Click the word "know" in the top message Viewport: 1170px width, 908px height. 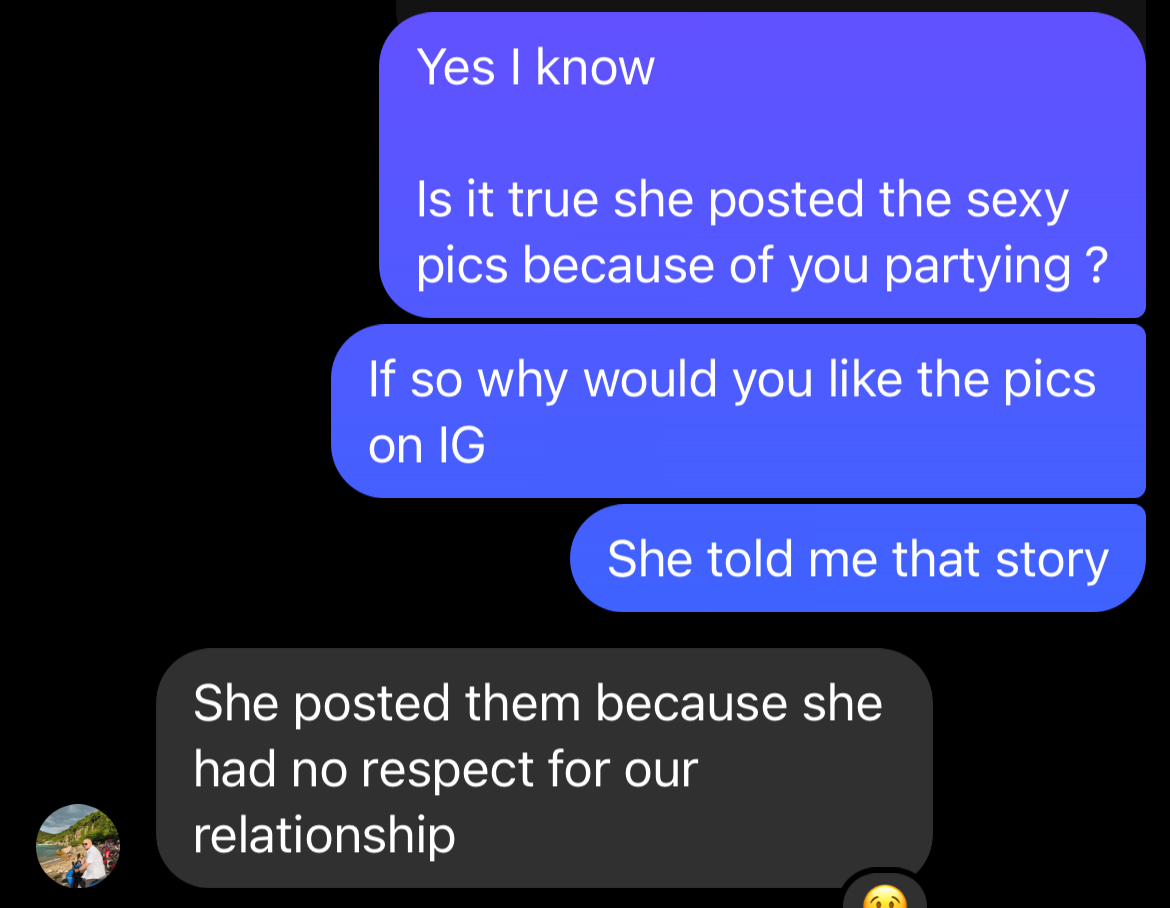(595, 67)
